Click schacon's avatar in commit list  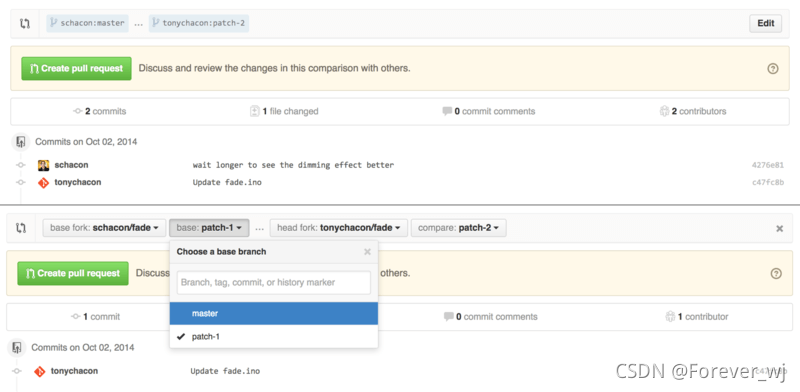(x=43, y=165)
